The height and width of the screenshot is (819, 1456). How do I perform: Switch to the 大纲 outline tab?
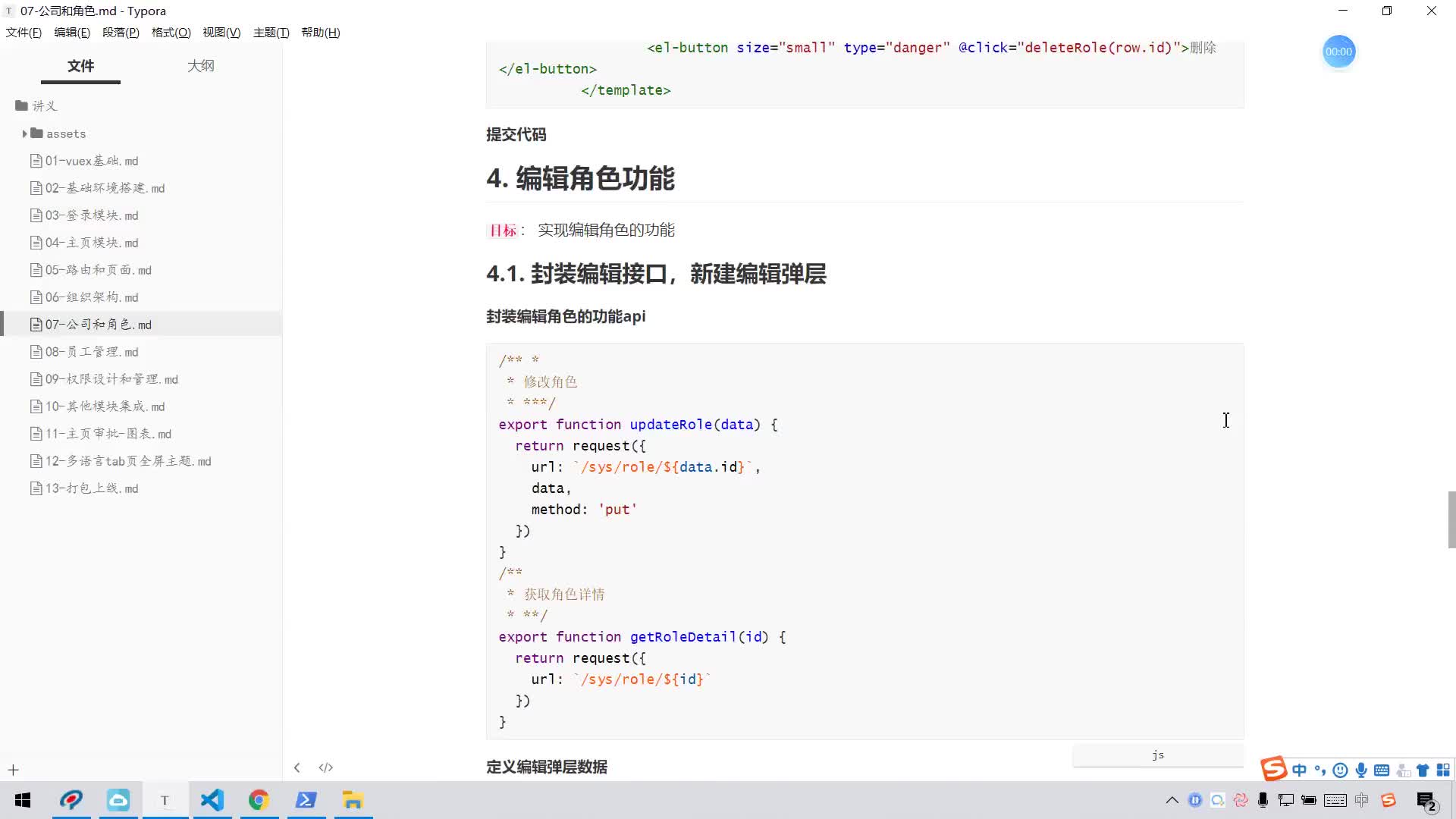[x=201, y=66]
